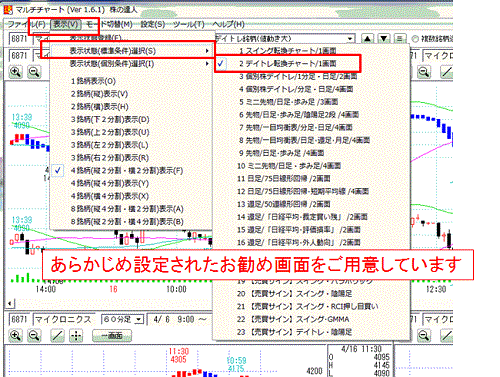Select the line drawing tool in bottom chart
Screen dimensions: 500x377
pos(57,335)
